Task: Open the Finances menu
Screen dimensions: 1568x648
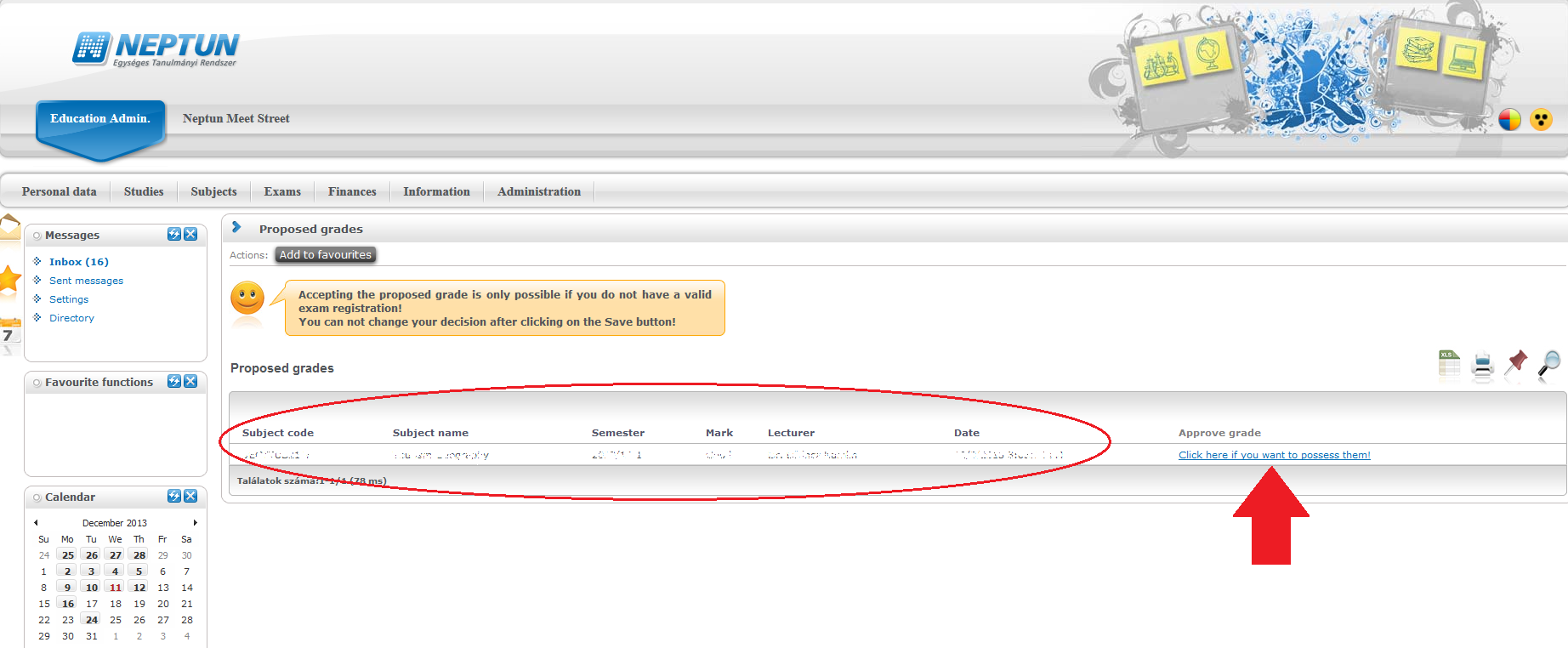Action: click(x=352, y=191)
